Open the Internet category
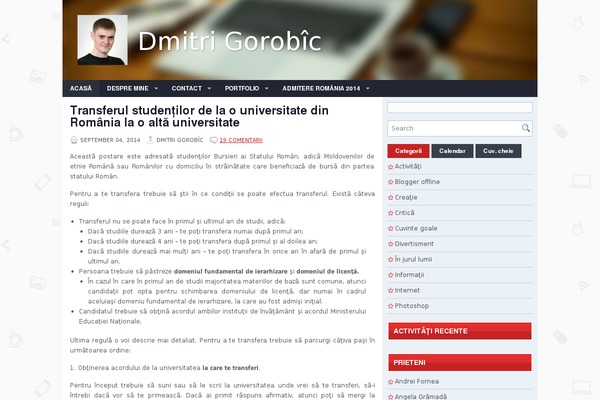The height and width of the screenshot is (400, 600). pos(407,291)
